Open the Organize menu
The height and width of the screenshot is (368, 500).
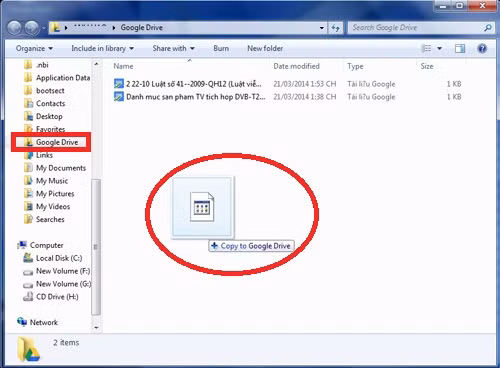(x=34, y=49)
